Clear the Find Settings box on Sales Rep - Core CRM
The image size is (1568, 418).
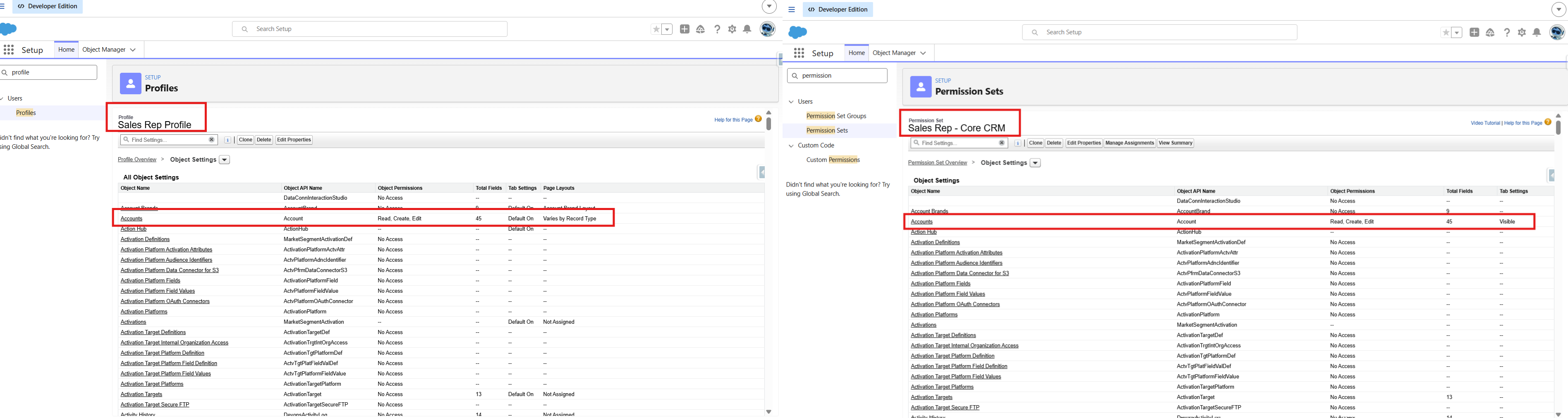(1001, 143)
